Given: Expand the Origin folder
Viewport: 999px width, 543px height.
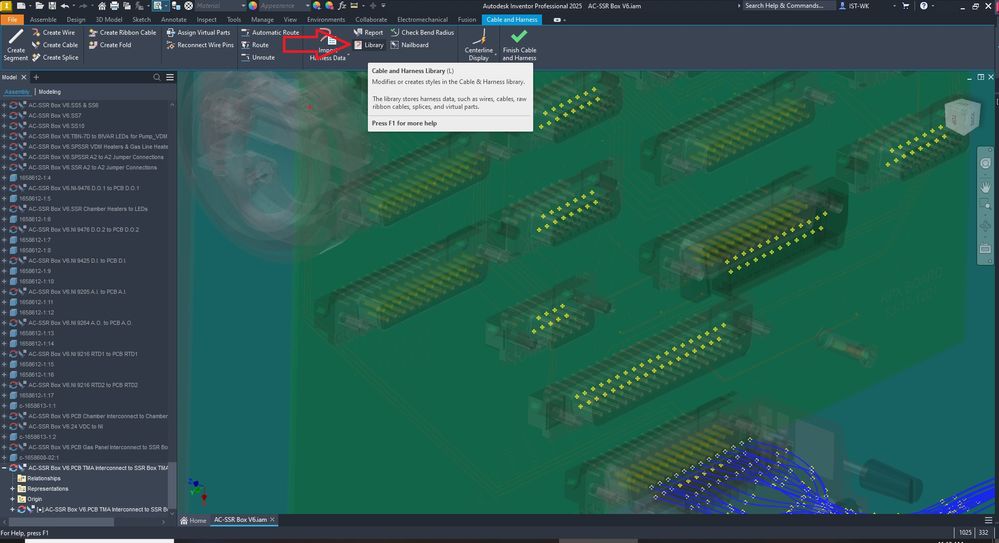Looking at the screenshot, I should 12,499.
